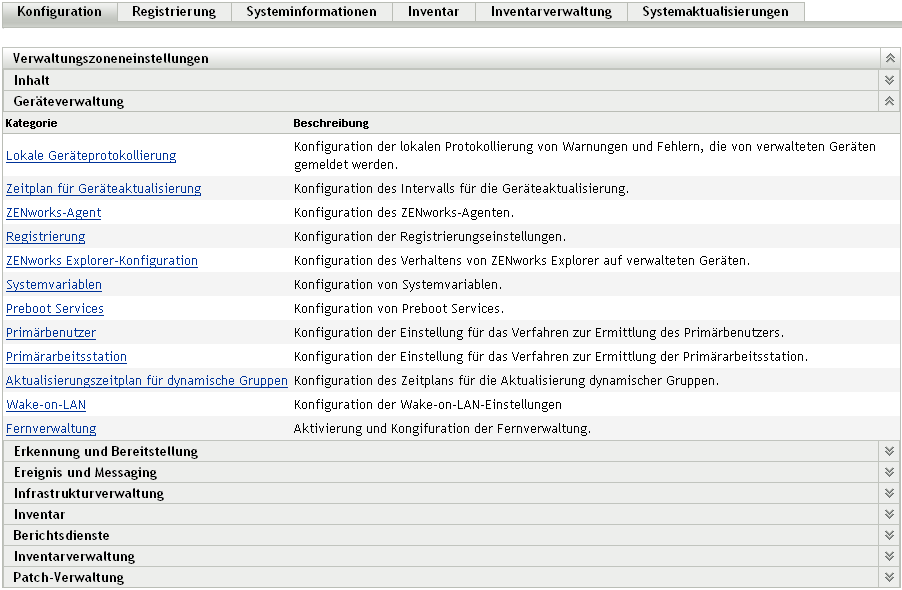
Task: Select the Systeminformationen tab
Action: pyautogui.click(x=310, y=12)
